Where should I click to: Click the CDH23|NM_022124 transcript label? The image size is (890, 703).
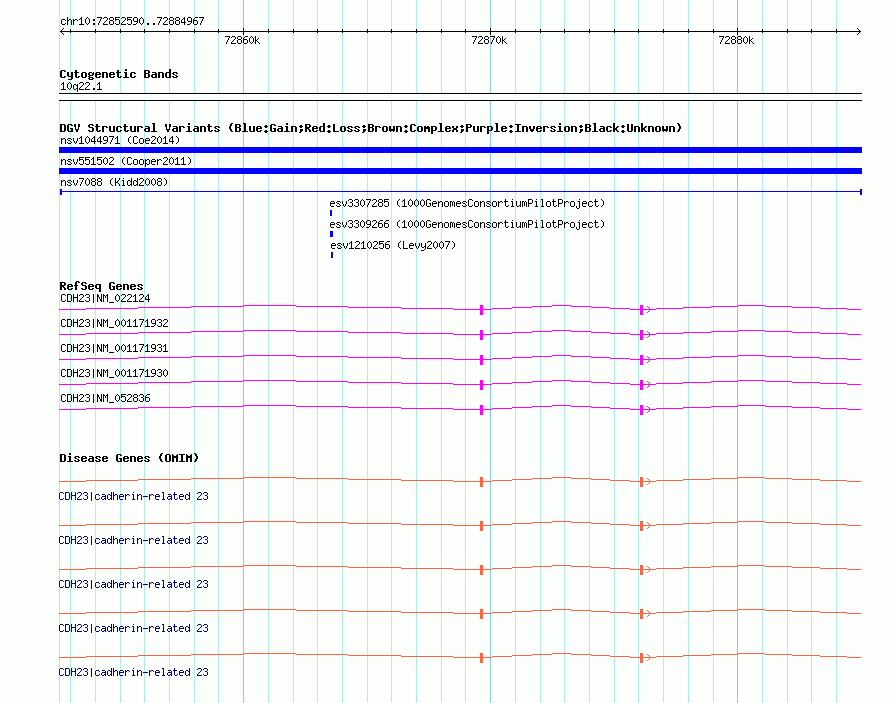105,298
